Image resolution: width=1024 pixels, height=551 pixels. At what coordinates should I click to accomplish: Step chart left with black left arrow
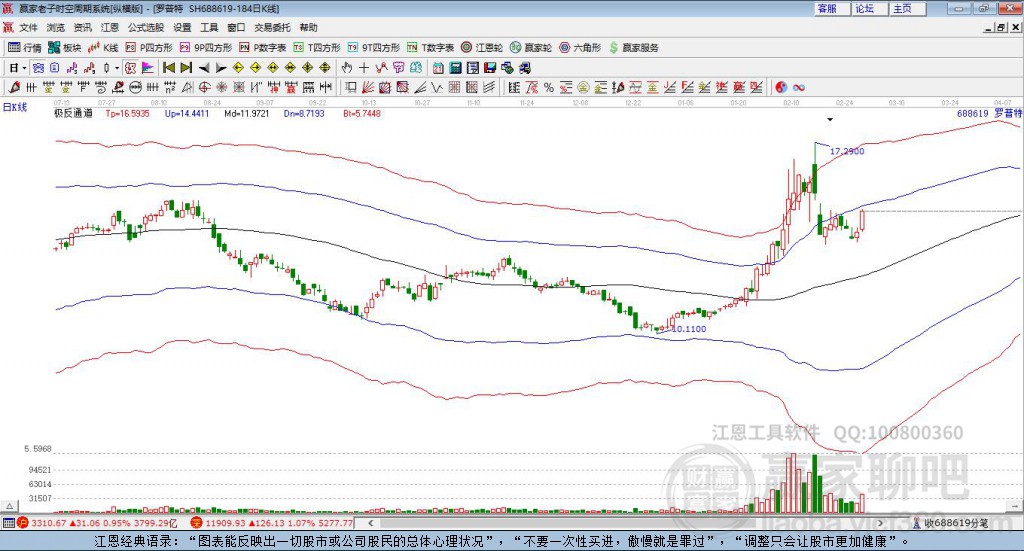(204, 68)
